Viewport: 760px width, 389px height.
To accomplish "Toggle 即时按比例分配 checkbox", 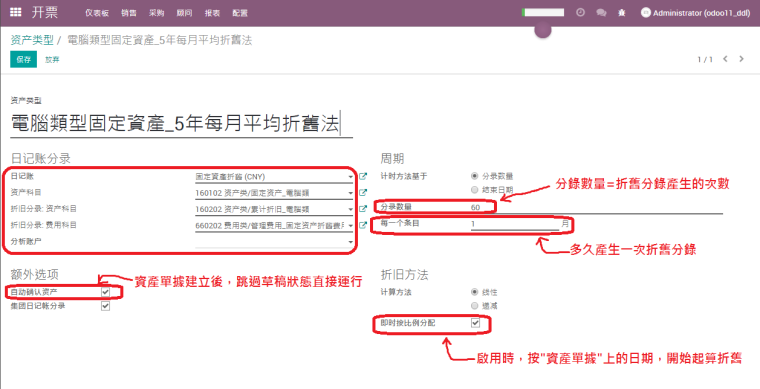I will coord(475,323).
